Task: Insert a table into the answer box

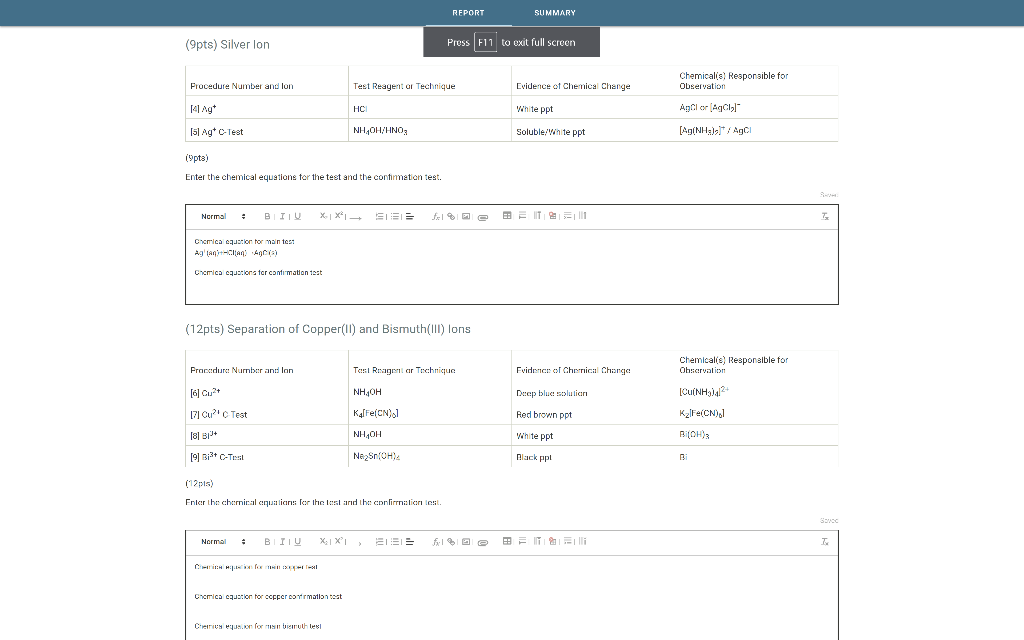Action: pos(507,215)
